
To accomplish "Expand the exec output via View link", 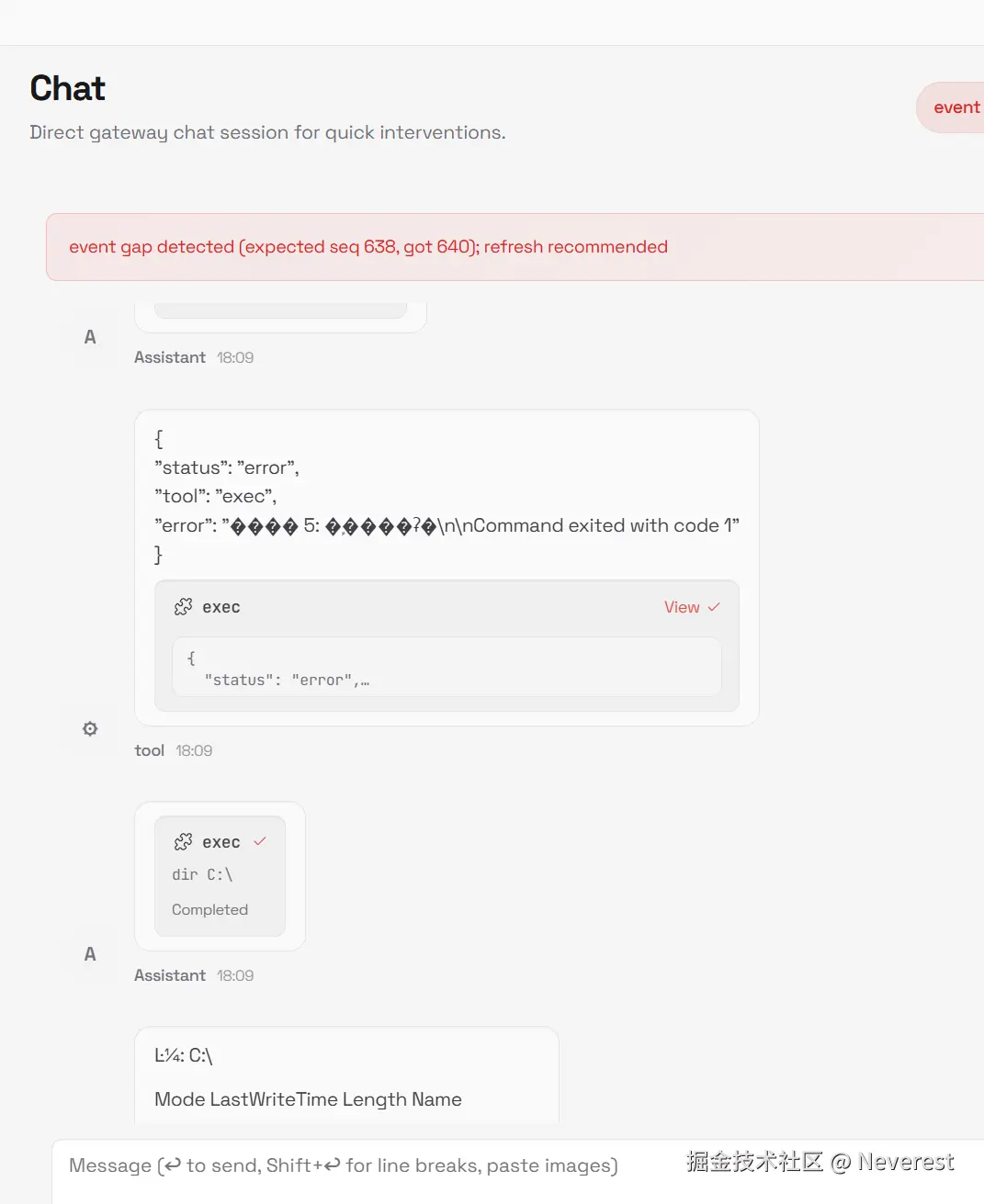I will (682, 607).
